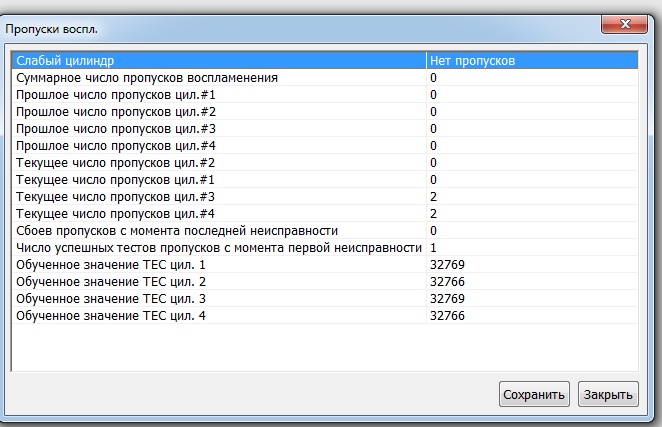Select Текущее число пропусков цил.#2 row

325,163
